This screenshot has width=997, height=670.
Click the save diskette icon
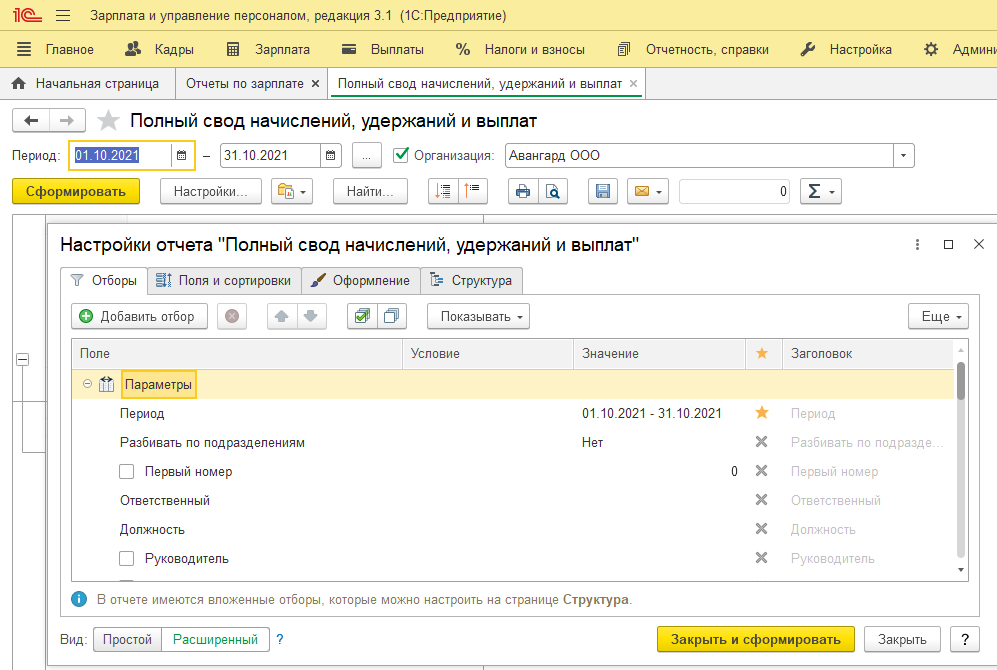[x=602, y=192]
